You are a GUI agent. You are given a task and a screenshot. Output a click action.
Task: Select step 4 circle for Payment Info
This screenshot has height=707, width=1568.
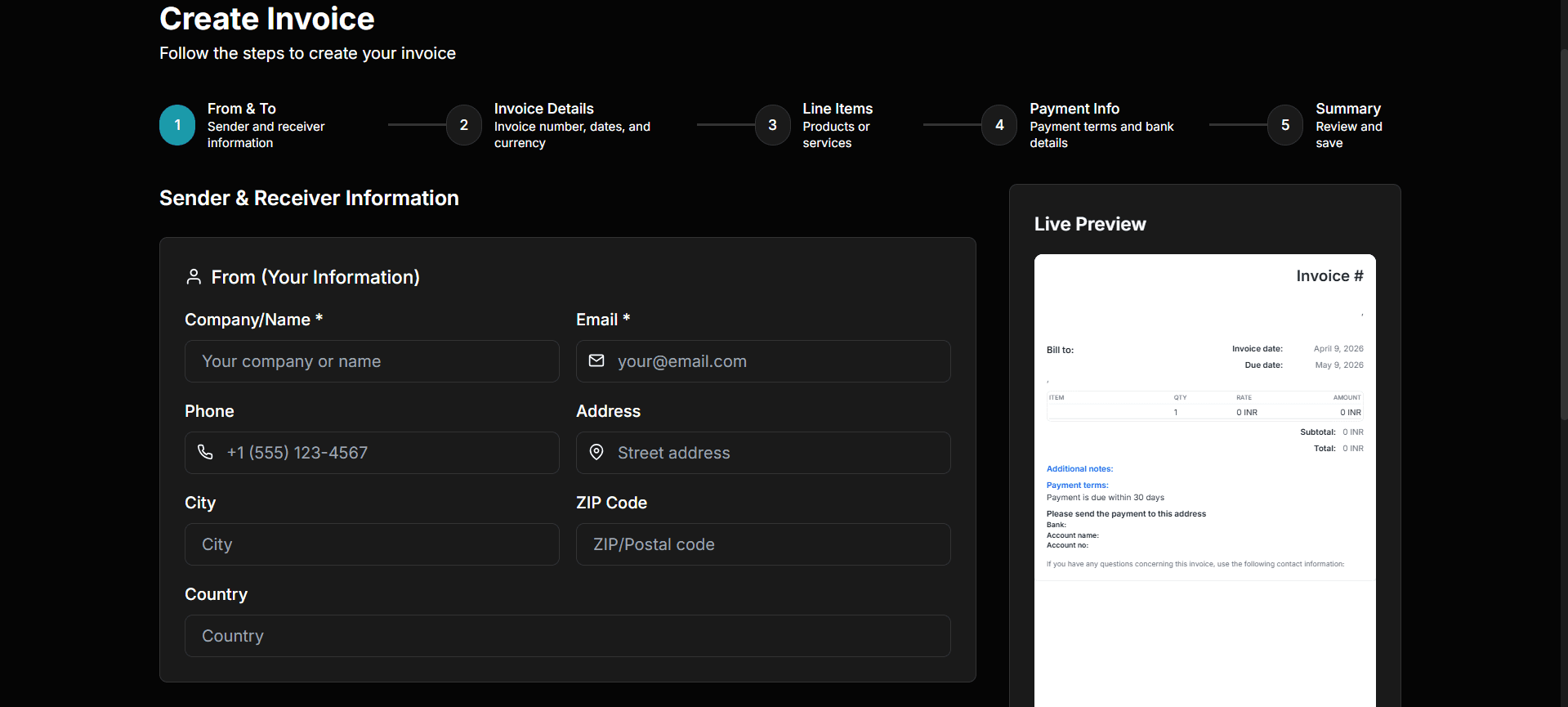pyautogui.click(x=999, y=125)
